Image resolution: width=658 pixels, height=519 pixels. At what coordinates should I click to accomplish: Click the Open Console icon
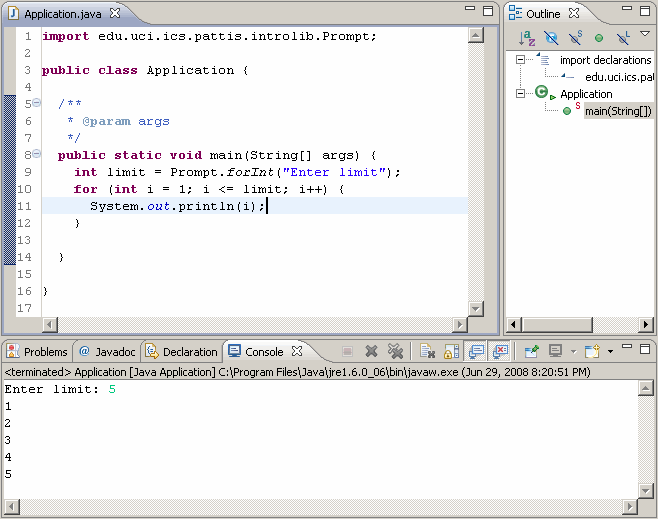coord(591,351)
